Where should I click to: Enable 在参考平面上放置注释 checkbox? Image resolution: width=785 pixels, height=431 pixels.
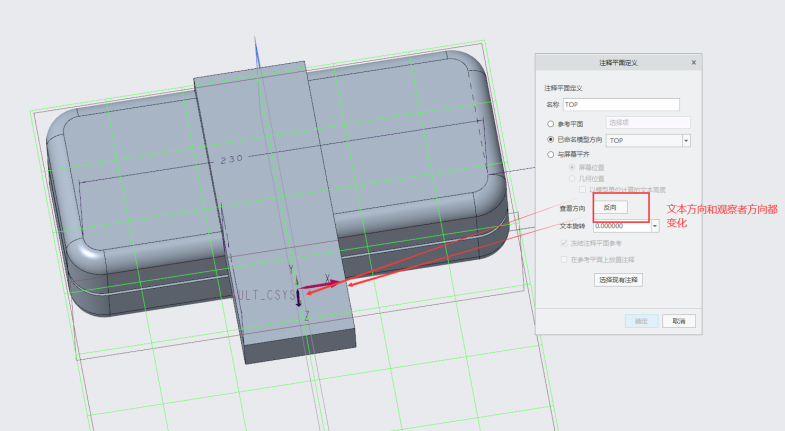(563, 259)
